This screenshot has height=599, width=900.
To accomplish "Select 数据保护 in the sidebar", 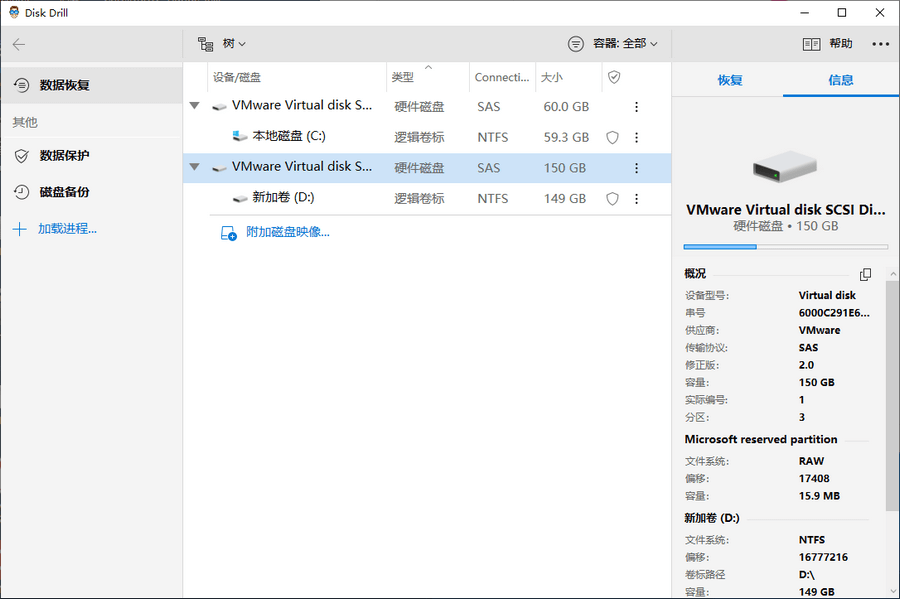I will click(x=92, y=156).
